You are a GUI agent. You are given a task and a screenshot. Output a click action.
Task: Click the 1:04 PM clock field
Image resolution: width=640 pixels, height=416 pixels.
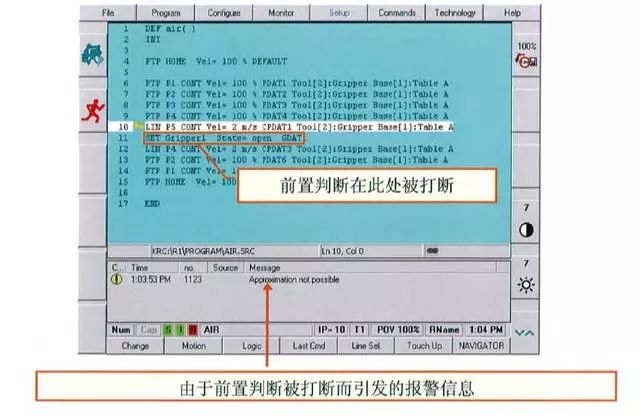tap(486, 329)
